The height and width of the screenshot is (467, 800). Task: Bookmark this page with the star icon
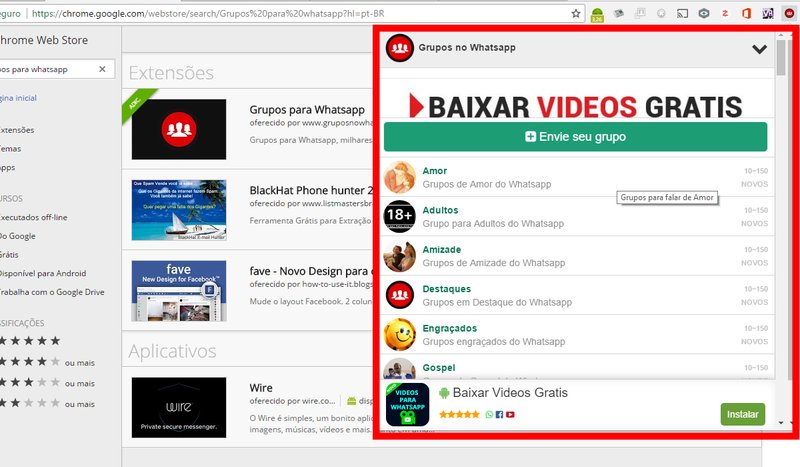coord(576,13)
